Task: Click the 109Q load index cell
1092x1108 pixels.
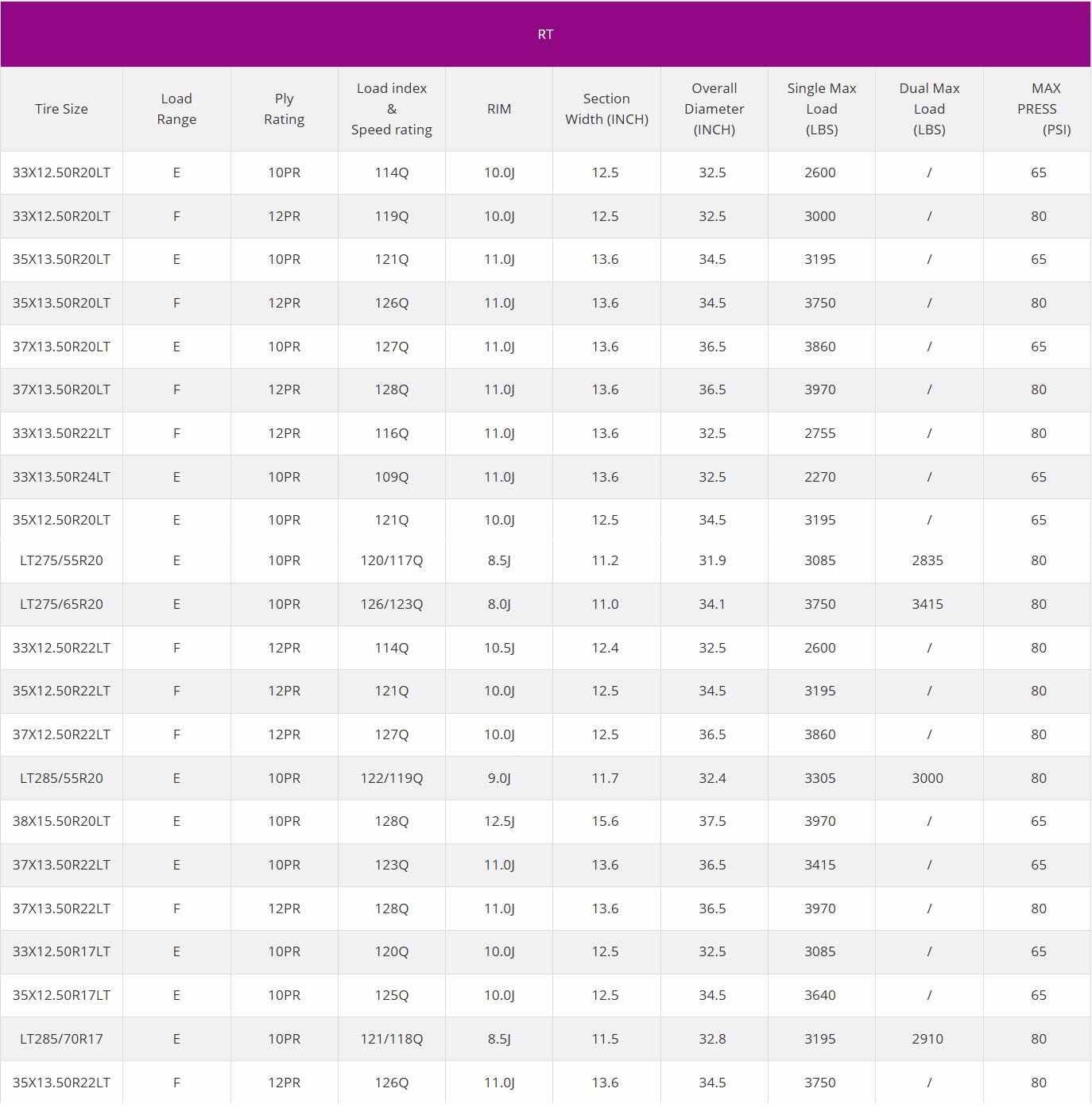Action: click(392, 477)
